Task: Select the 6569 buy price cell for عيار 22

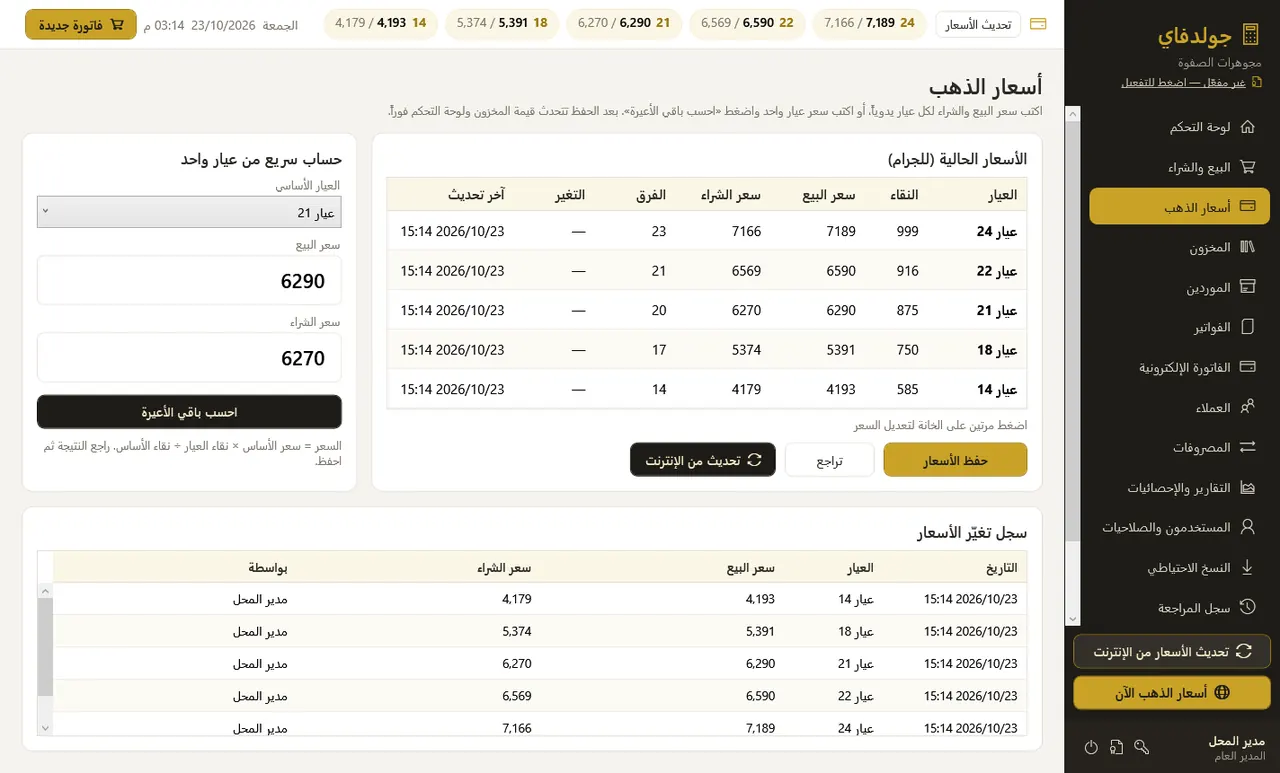Action: click(746, 271)
